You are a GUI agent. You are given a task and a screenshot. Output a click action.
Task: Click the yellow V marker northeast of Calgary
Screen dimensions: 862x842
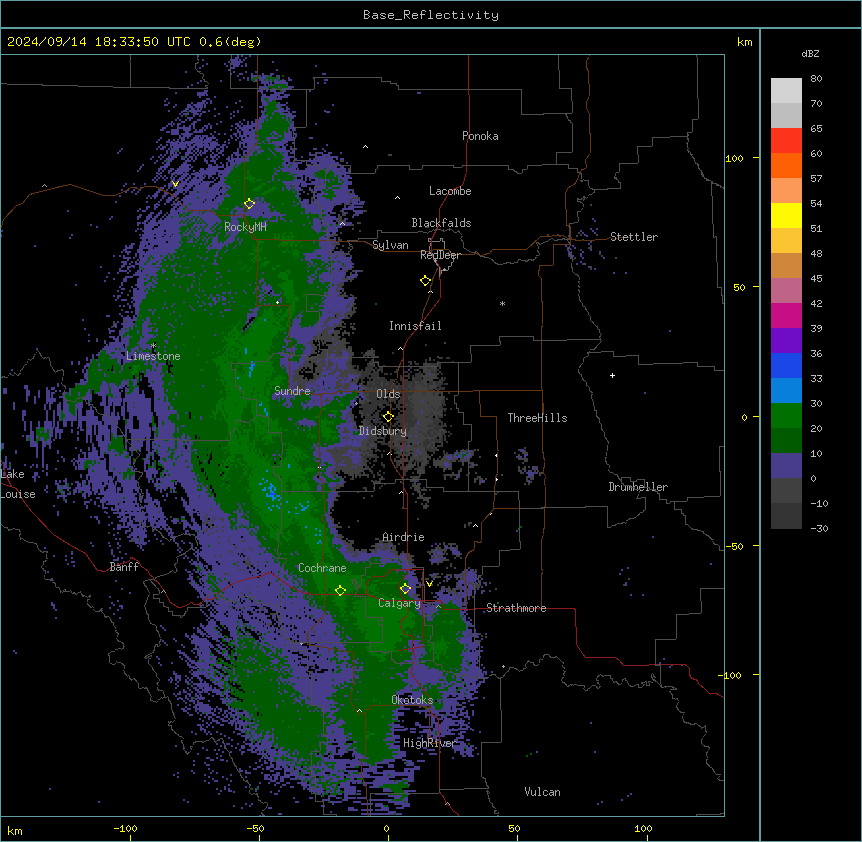tap(429, 584)
